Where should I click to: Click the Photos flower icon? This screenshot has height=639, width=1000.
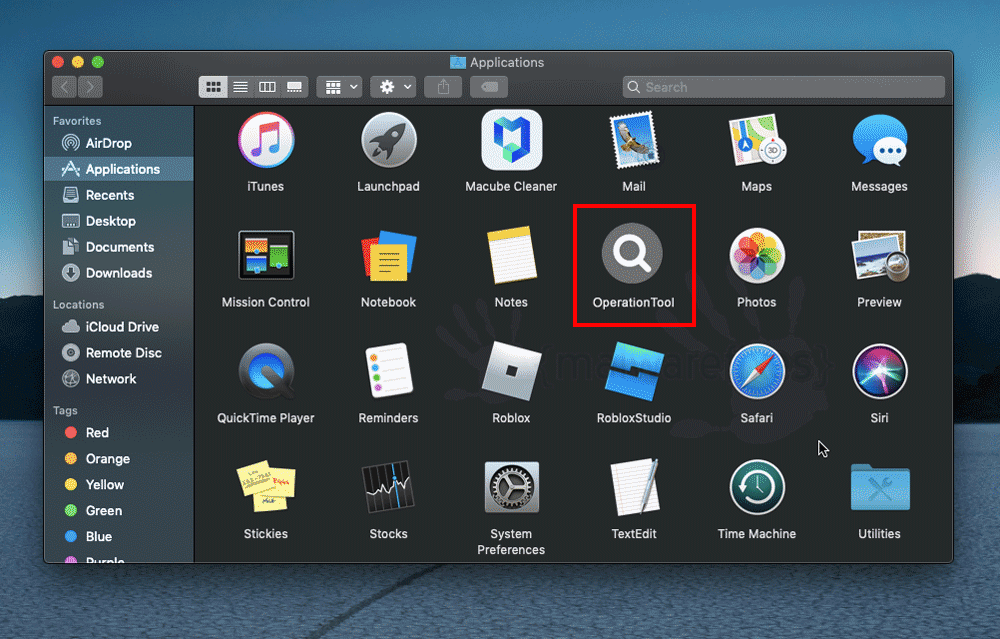click(x=757, y=255)
